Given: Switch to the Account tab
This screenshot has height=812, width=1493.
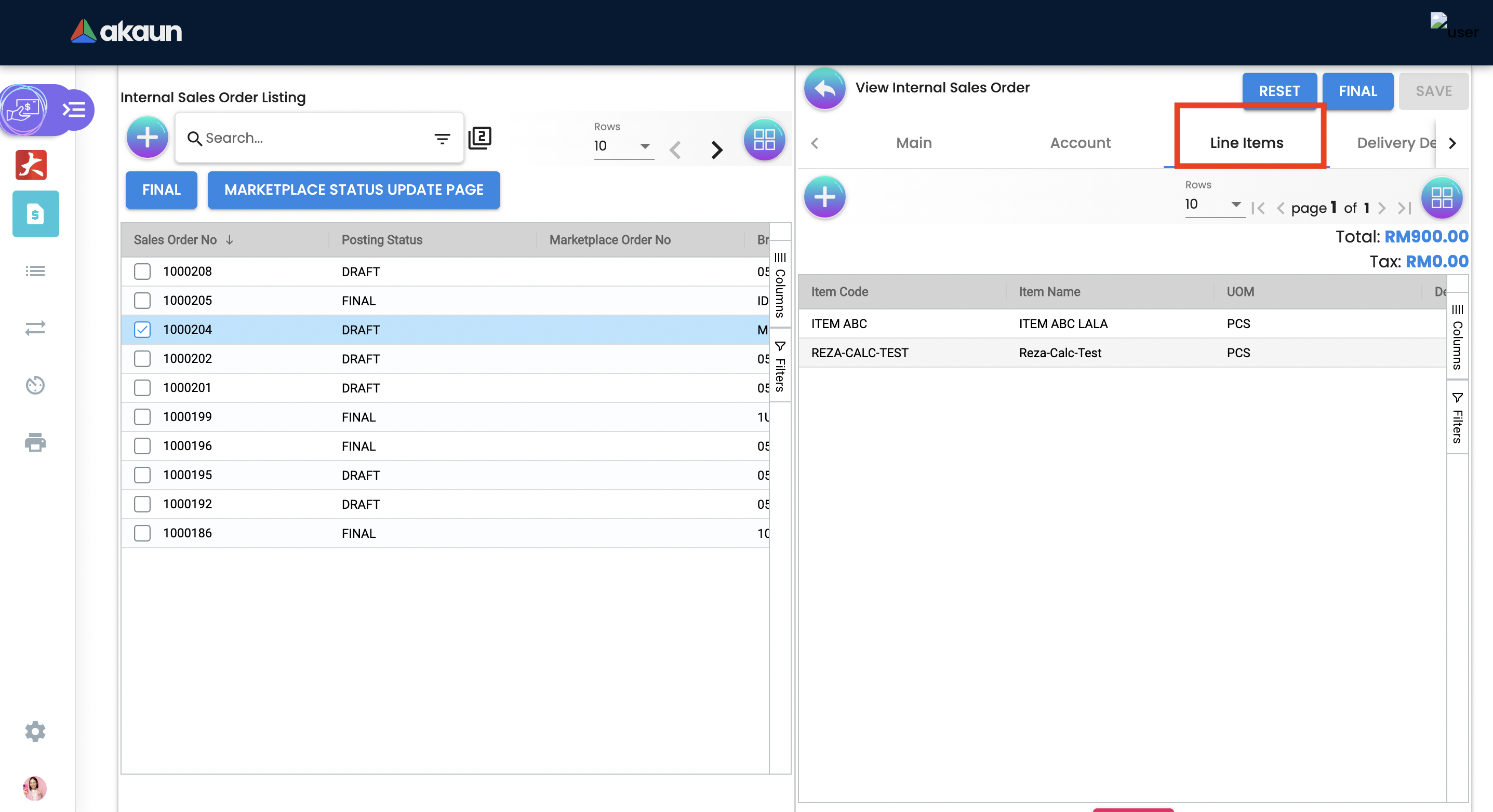Looking at the screenshot, I should click(x=1080, y=143).
